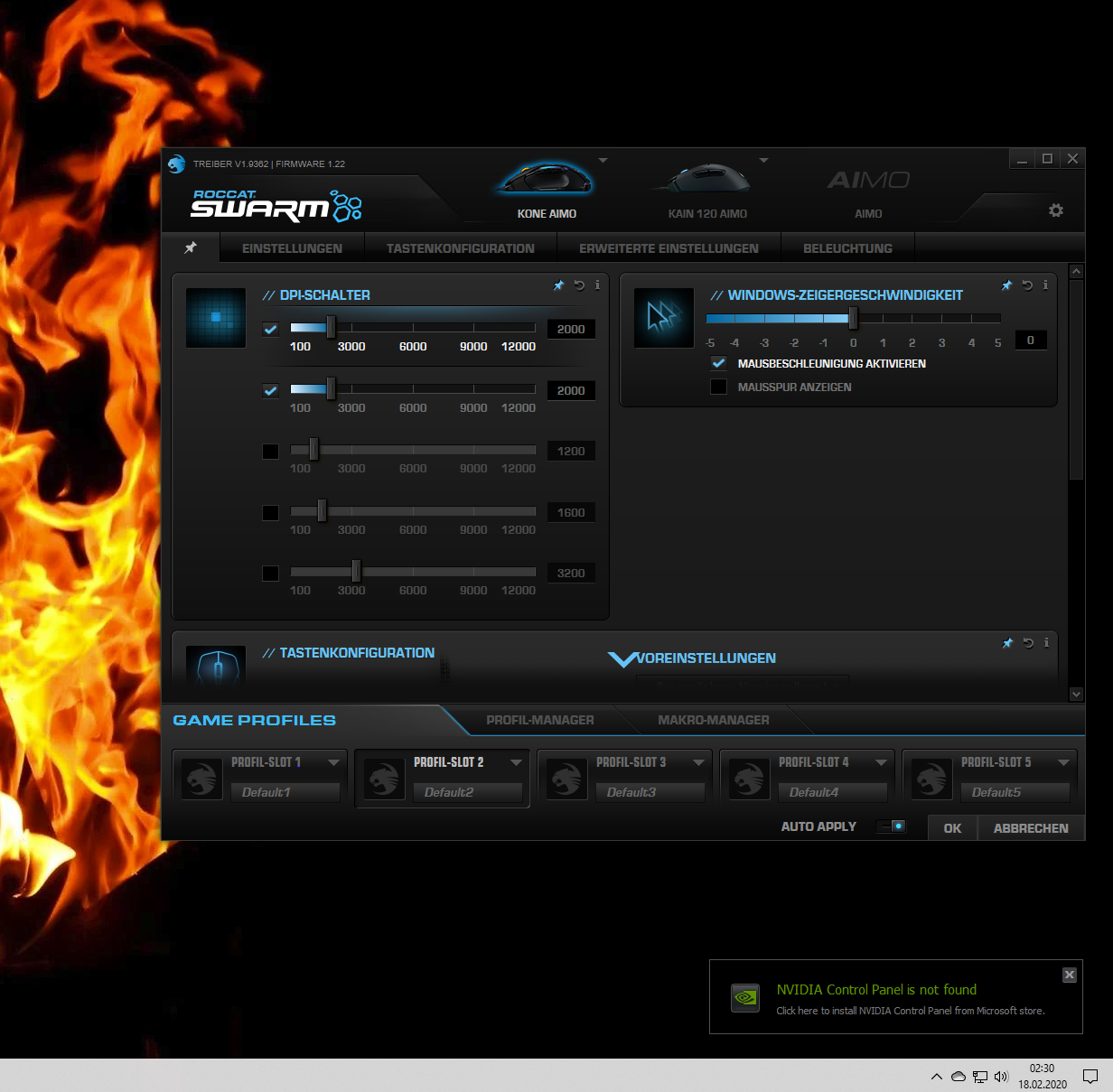
Task: Switch to the Einstellungen tab
Action: [x=292, y=248]
